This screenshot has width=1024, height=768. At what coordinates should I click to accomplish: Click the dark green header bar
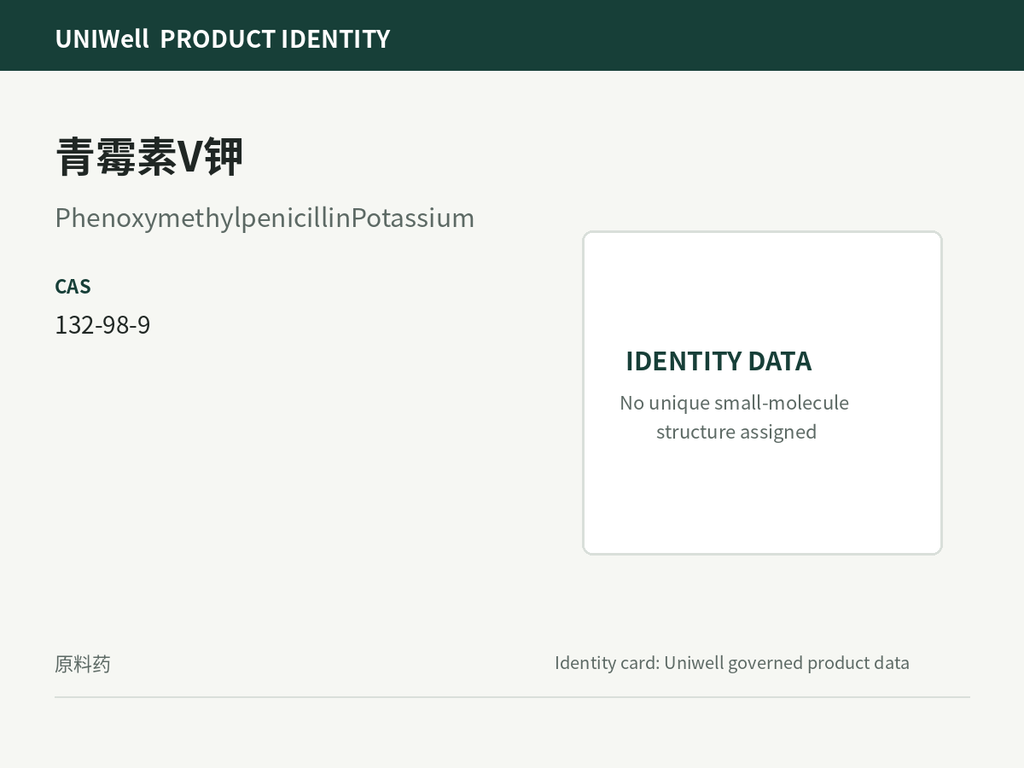[512, 35]
